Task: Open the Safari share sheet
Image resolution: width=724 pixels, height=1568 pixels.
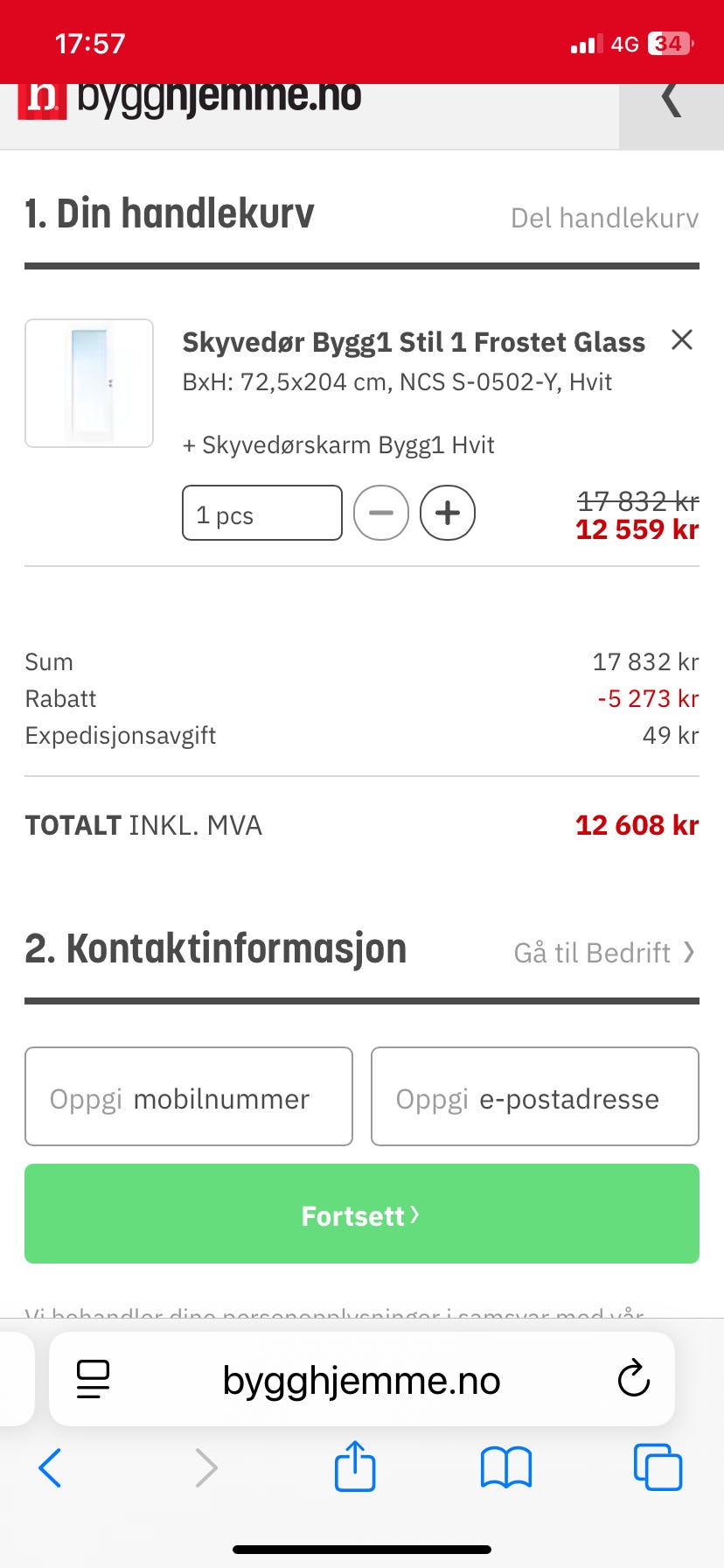Action: pyautogui.click(x=355, y=1466)
